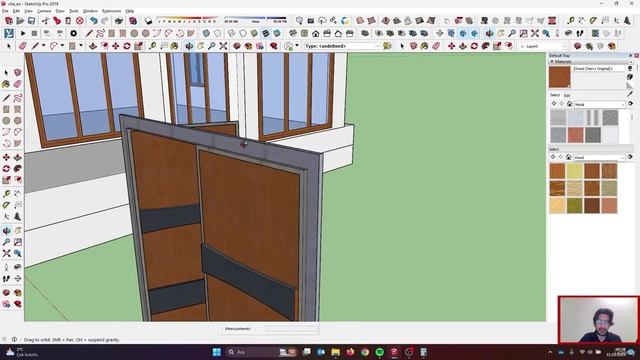Click Zoom Extents in left toolbar

point(6,253)
